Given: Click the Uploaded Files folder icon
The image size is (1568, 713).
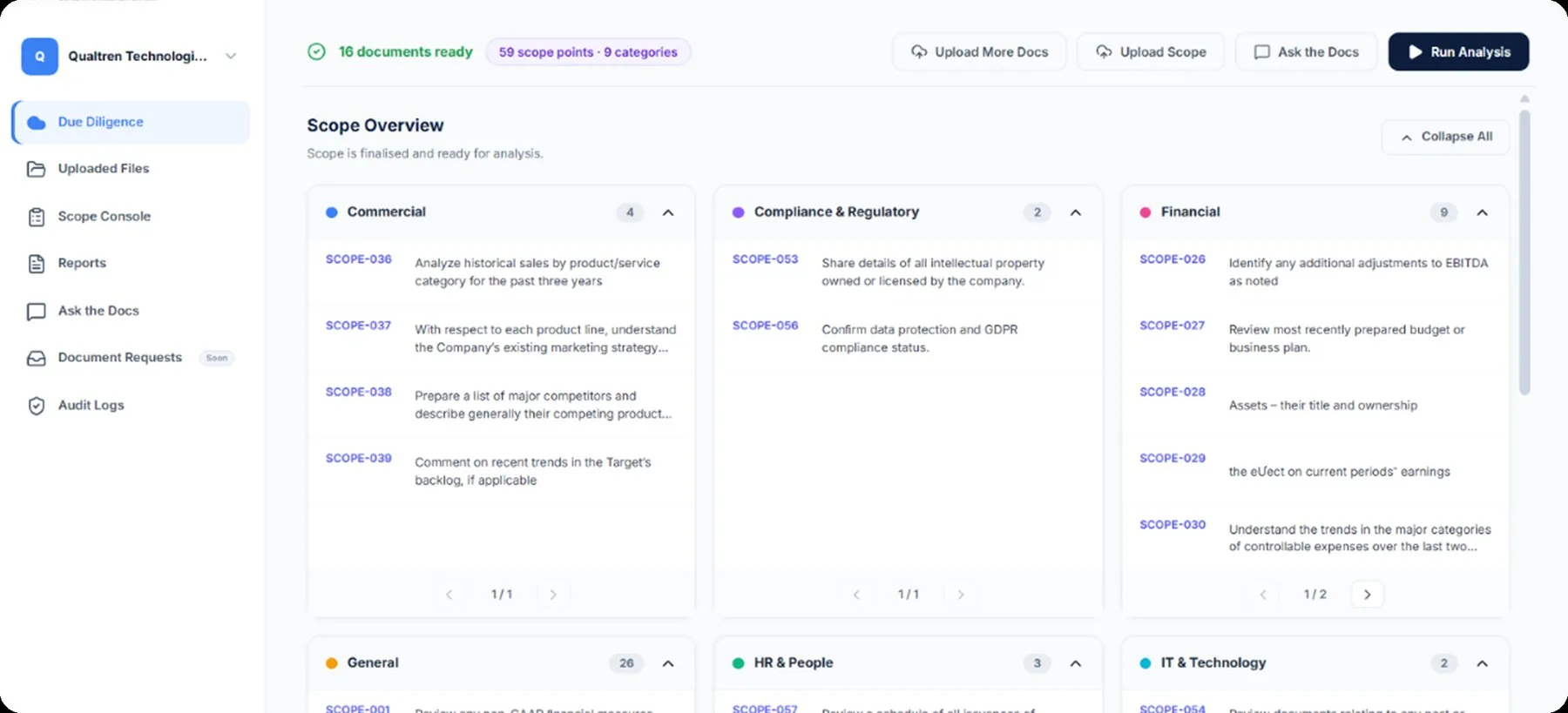Looking at the screenshot, I should click(x=36, y=169).
